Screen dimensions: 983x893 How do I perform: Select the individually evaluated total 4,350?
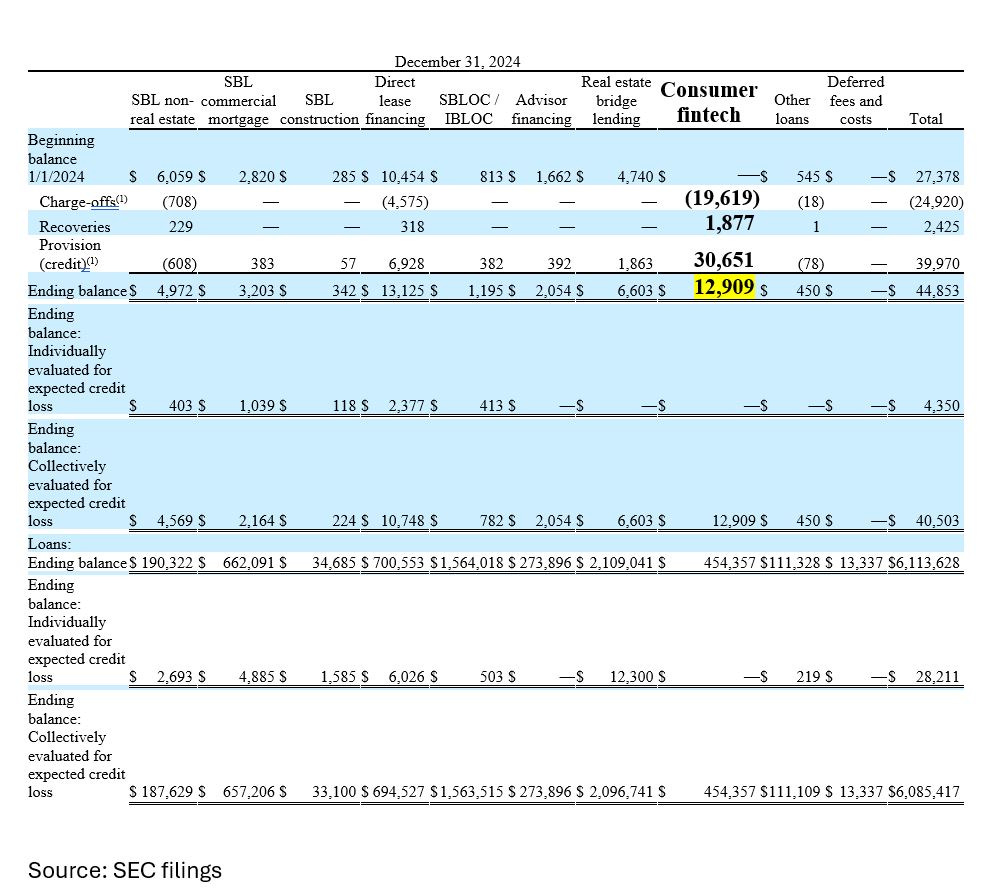[x=941, y=406]
